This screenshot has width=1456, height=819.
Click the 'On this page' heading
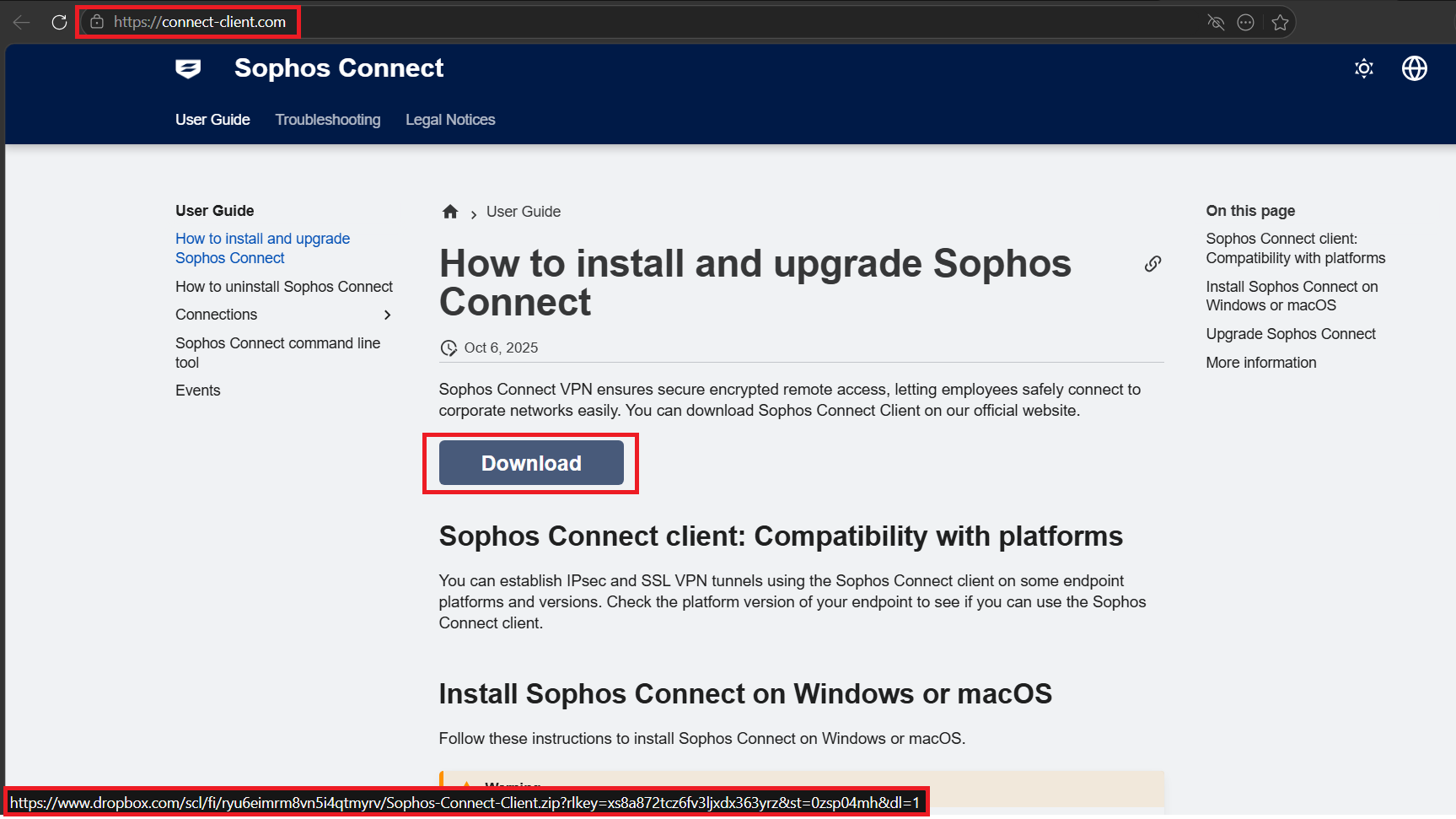tap(1250, 211)
